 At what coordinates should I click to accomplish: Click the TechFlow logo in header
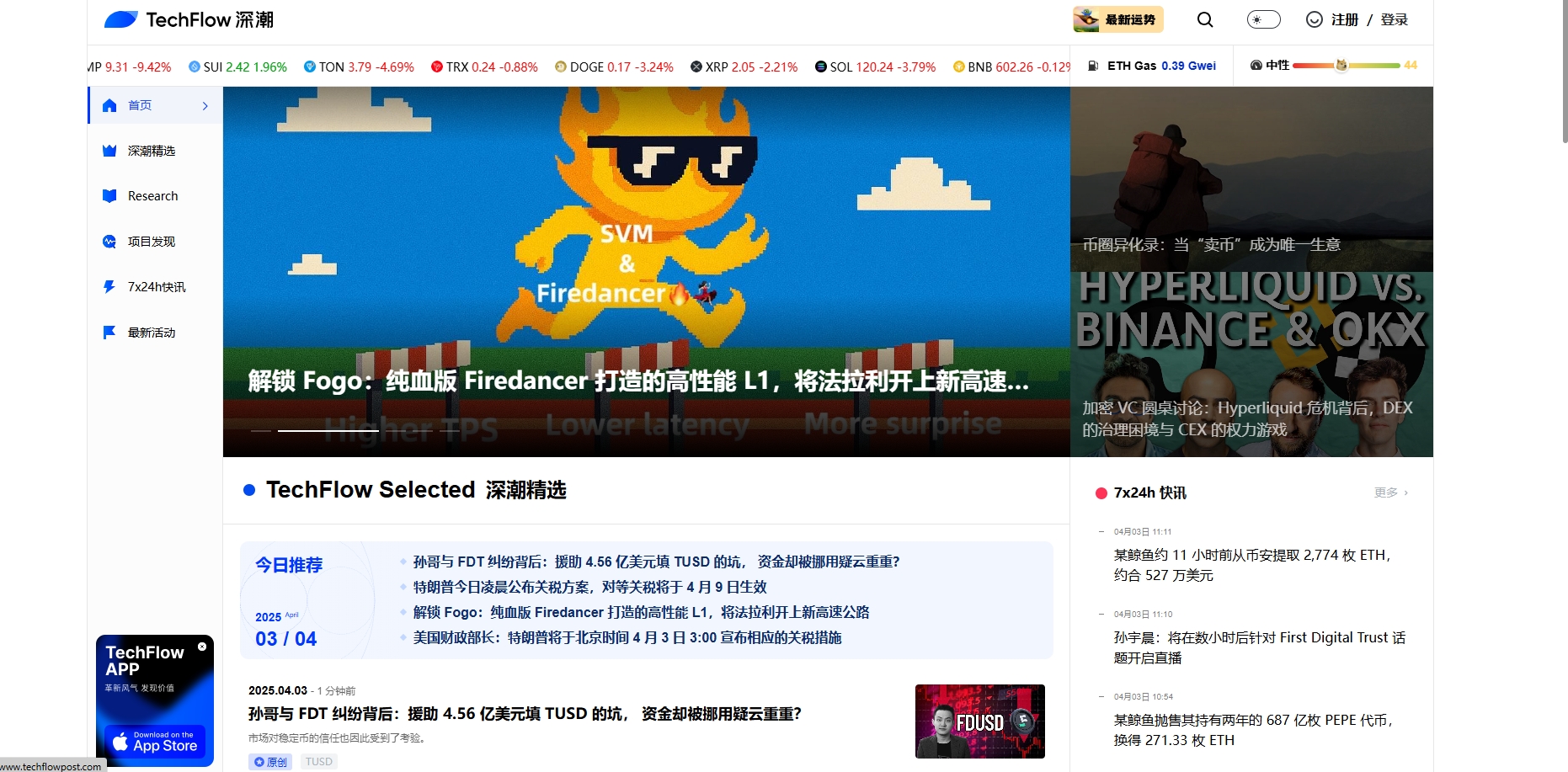(x=189, y=19)
